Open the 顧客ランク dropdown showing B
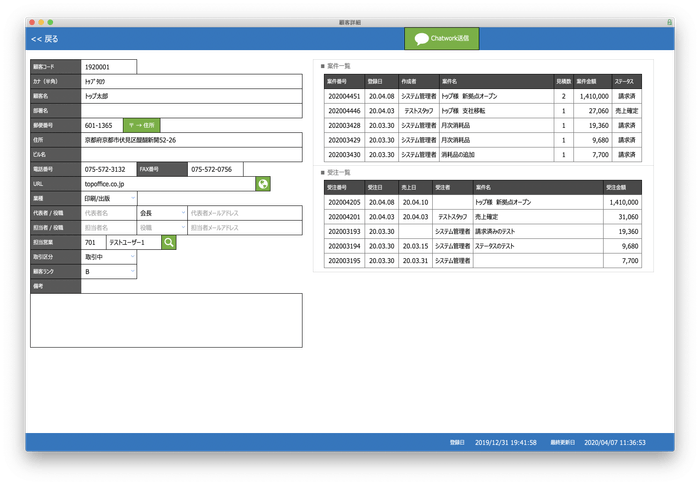Screen dimensions: 700x485 (108, 271)
